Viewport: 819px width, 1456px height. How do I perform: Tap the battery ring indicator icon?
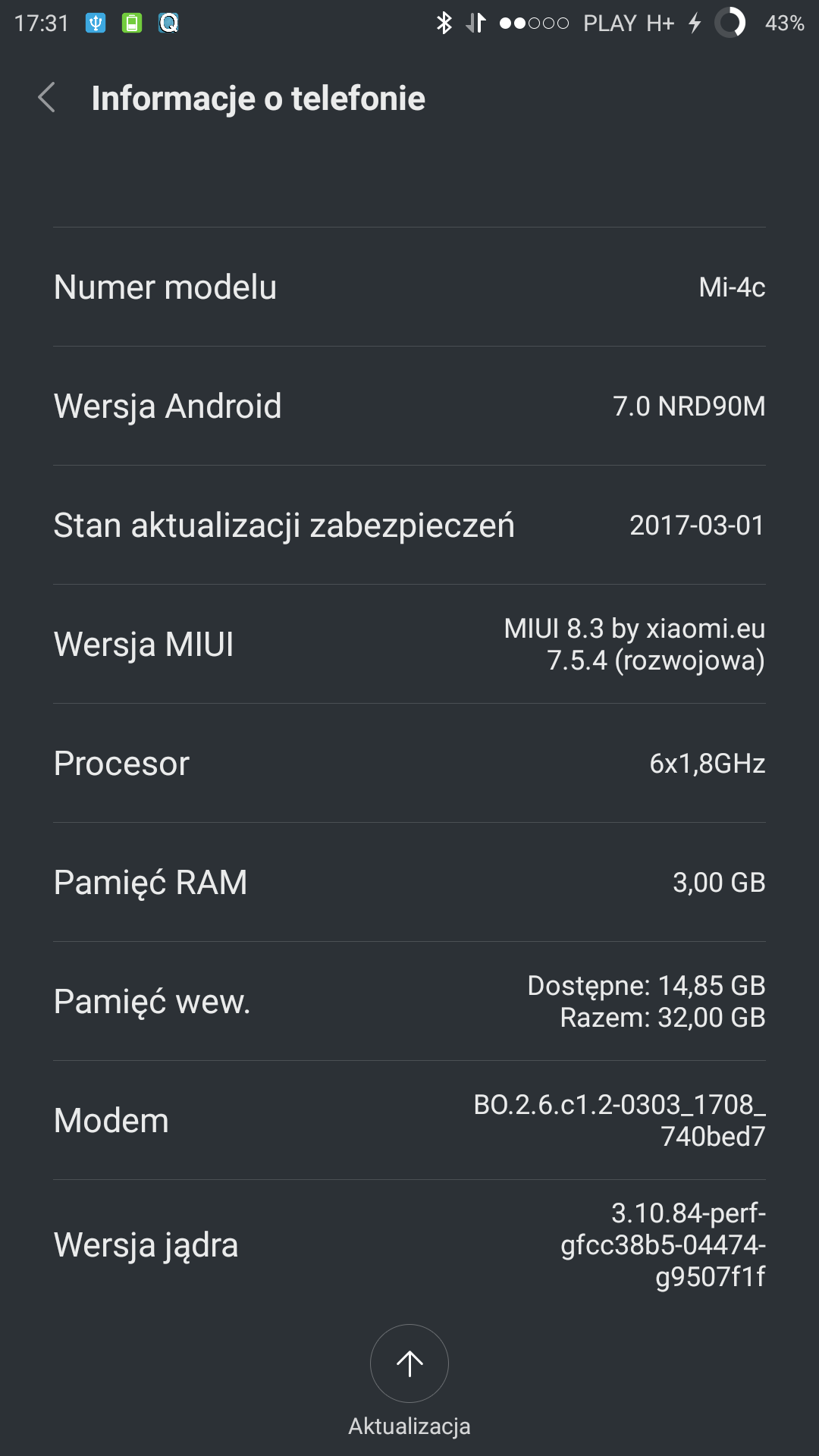click(x=730, y=24)
